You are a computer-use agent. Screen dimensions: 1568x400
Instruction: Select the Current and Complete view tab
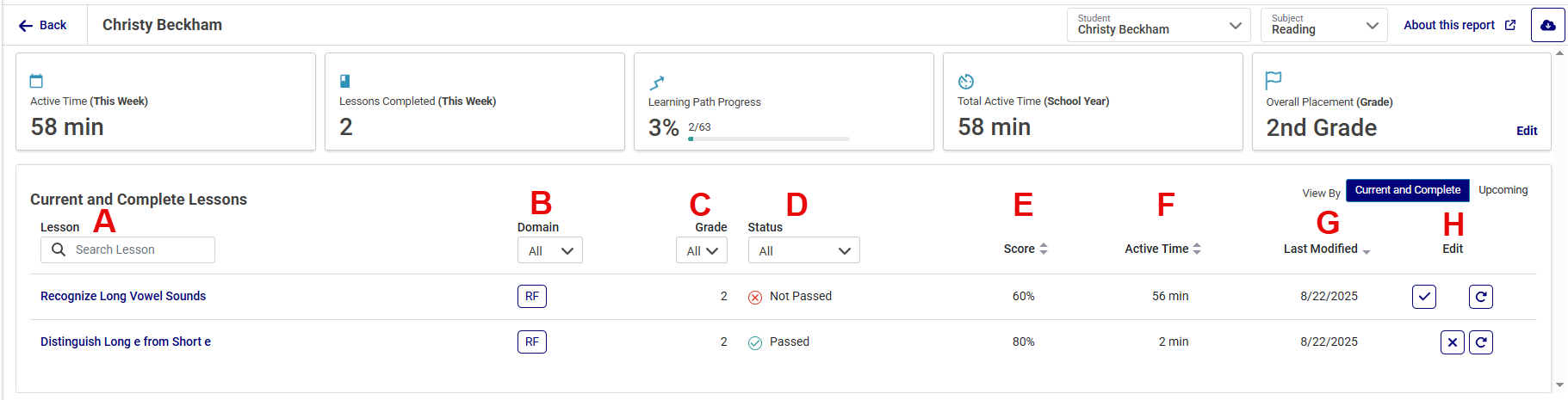(x=1407, y=190)
